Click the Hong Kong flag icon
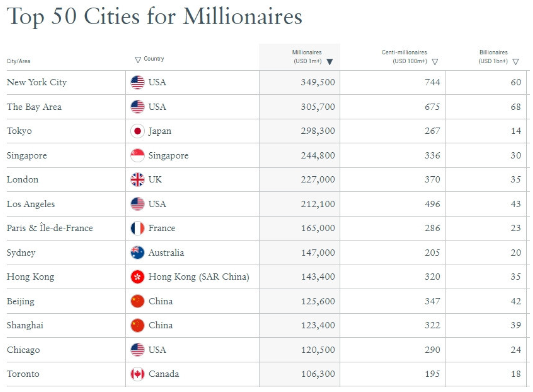Viewport: 533px width, 392px height. point(137,277)
